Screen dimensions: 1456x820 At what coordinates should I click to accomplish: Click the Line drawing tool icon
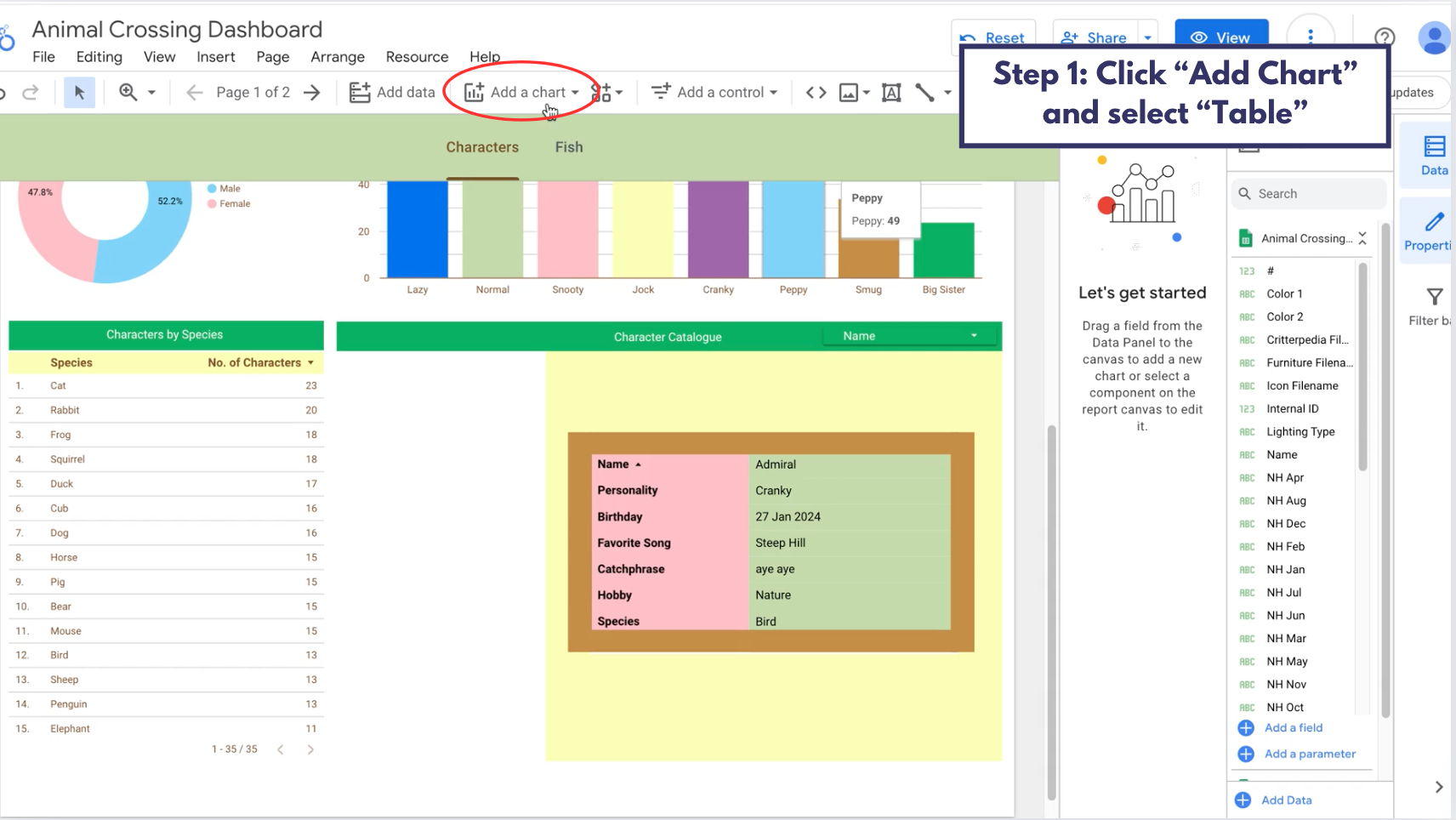pyautogui.click(x=924, y=92)
